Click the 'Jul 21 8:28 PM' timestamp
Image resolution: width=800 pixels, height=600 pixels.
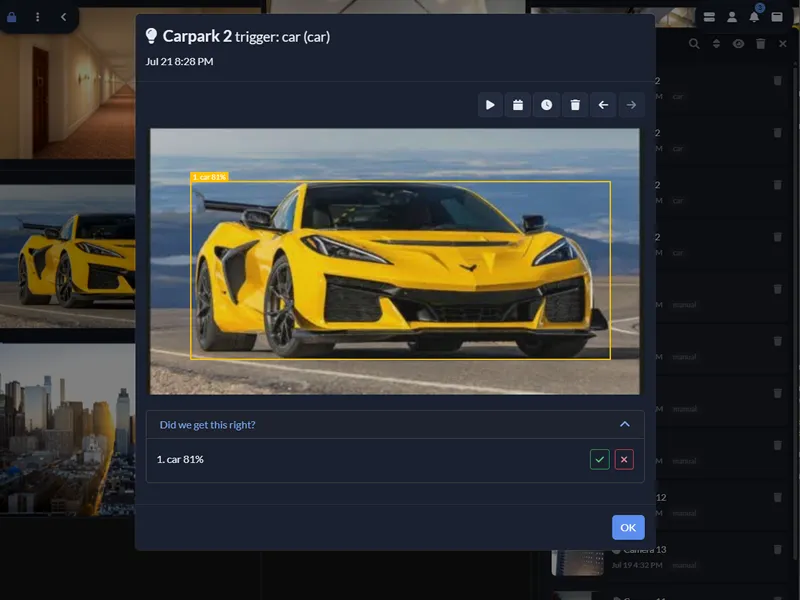[180, 62]
